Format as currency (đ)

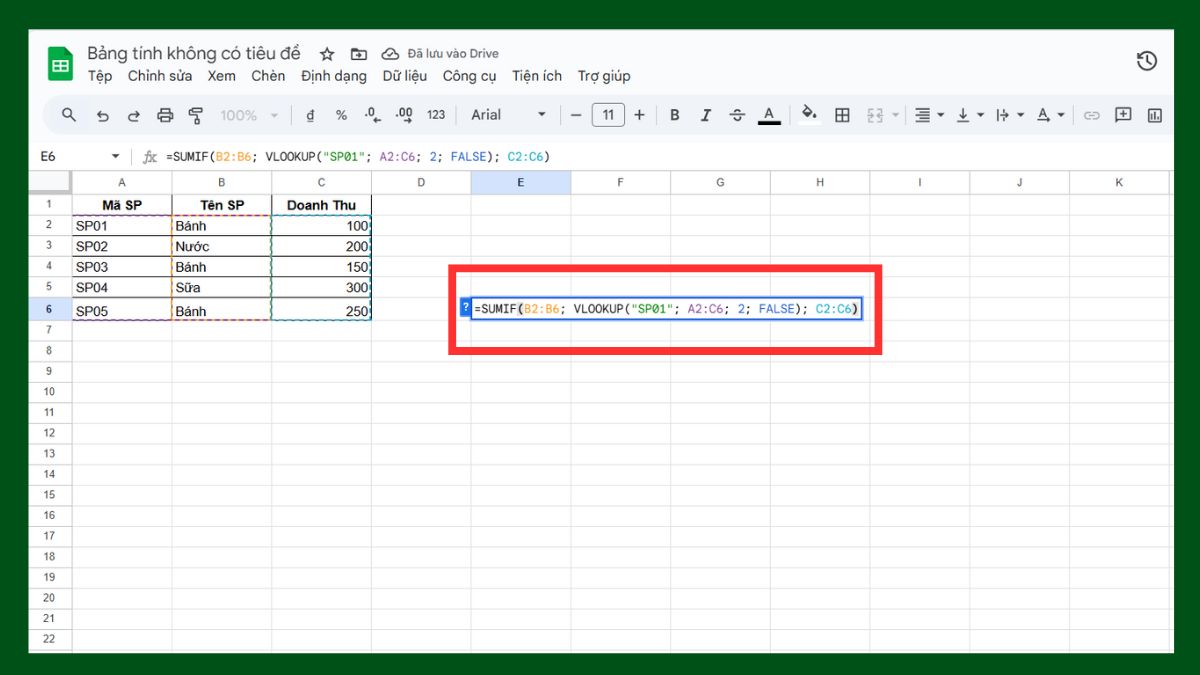pyautogui.click(x=310, y=115)
